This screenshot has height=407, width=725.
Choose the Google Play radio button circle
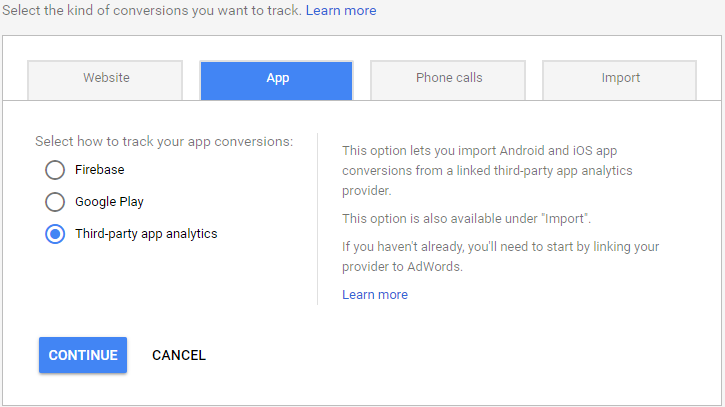pos(55,202)
